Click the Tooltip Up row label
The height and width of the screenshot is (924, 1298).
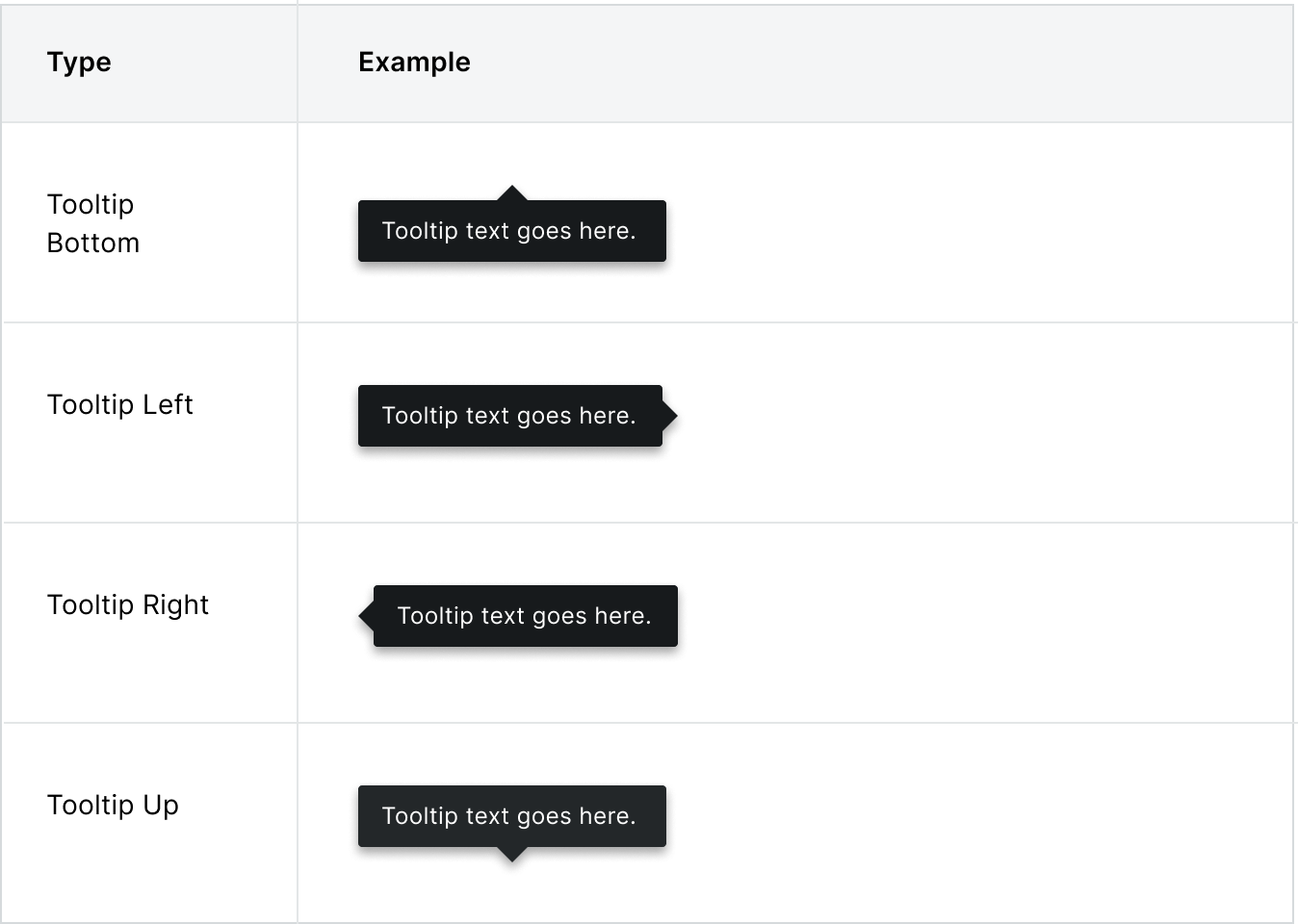[x=114, y=805]
